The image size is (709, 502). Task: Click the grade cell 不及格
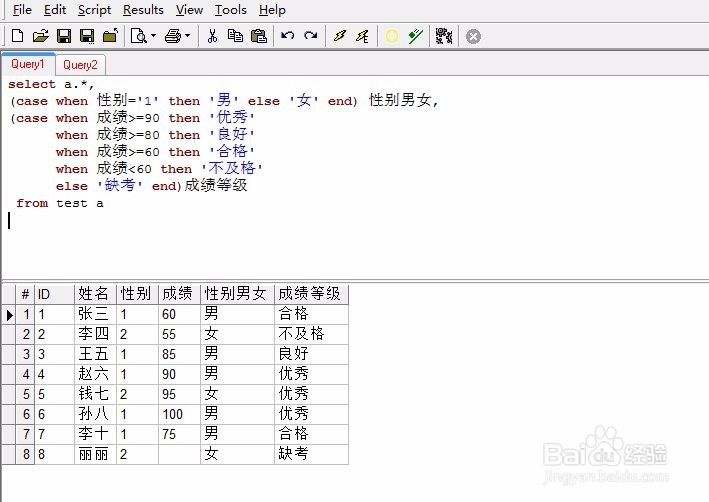(x=311, y=334)
